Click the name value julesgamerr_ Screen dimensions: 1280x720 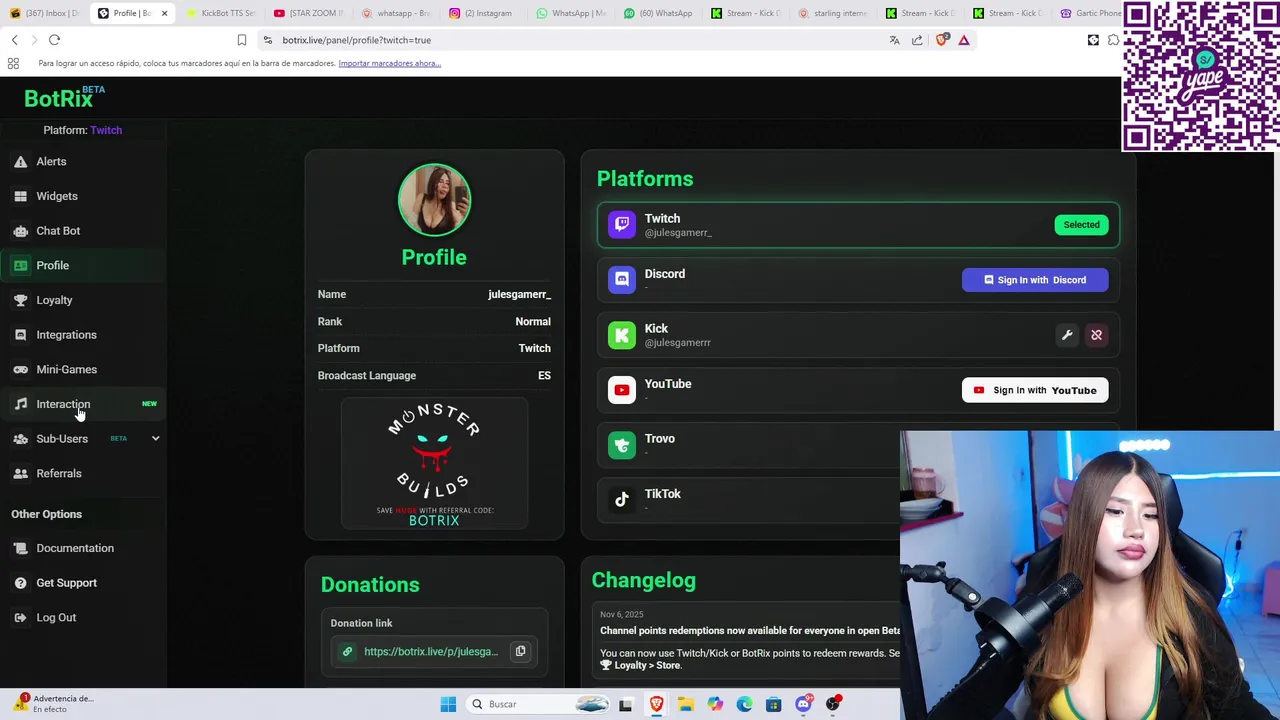click(x=519, y=295)
